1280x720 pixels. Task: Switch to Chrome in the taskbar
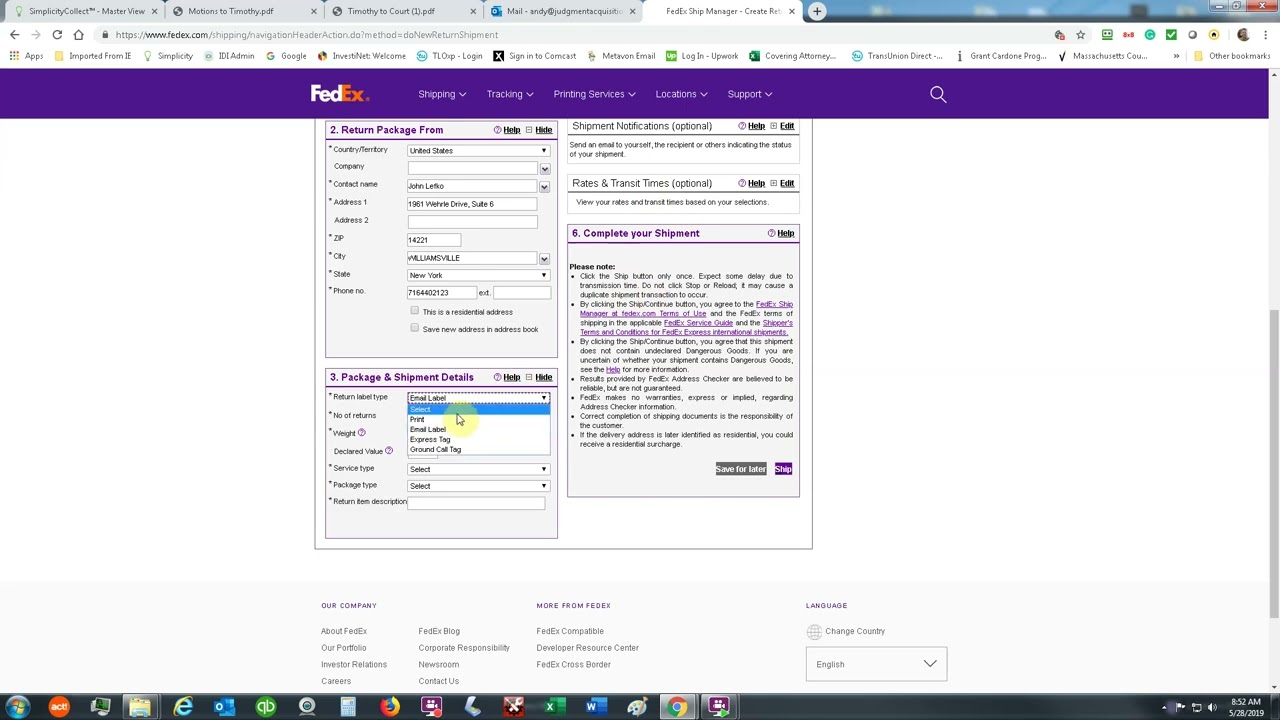pyautogui.click(x=677, y=707)
